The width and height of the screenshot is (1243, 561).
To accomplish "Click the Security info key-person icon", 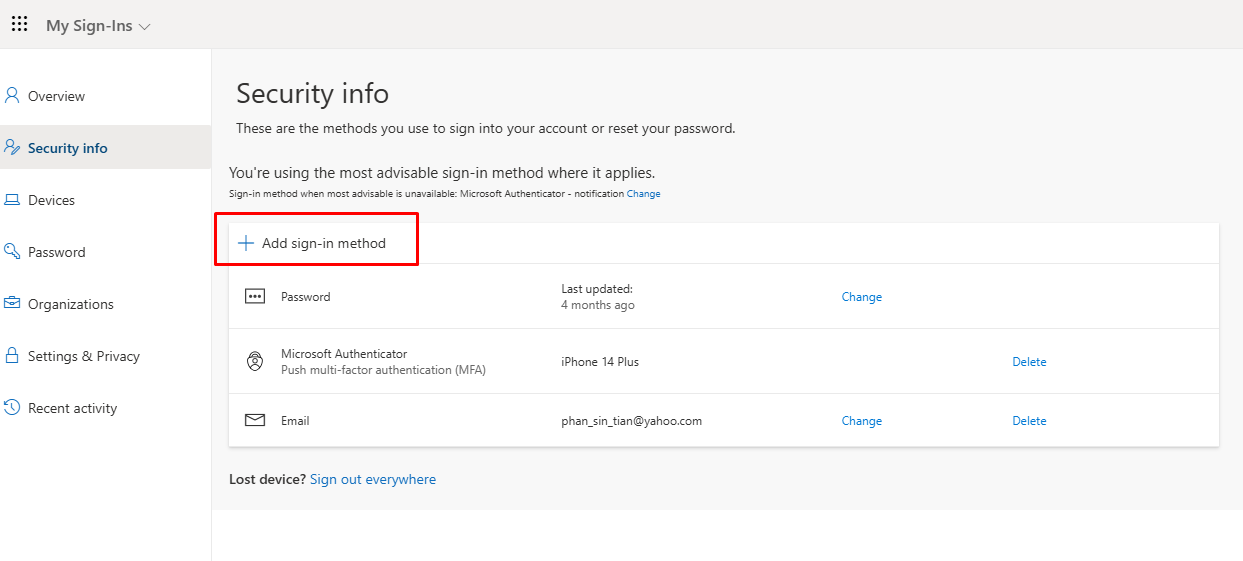I will [12, 148].
